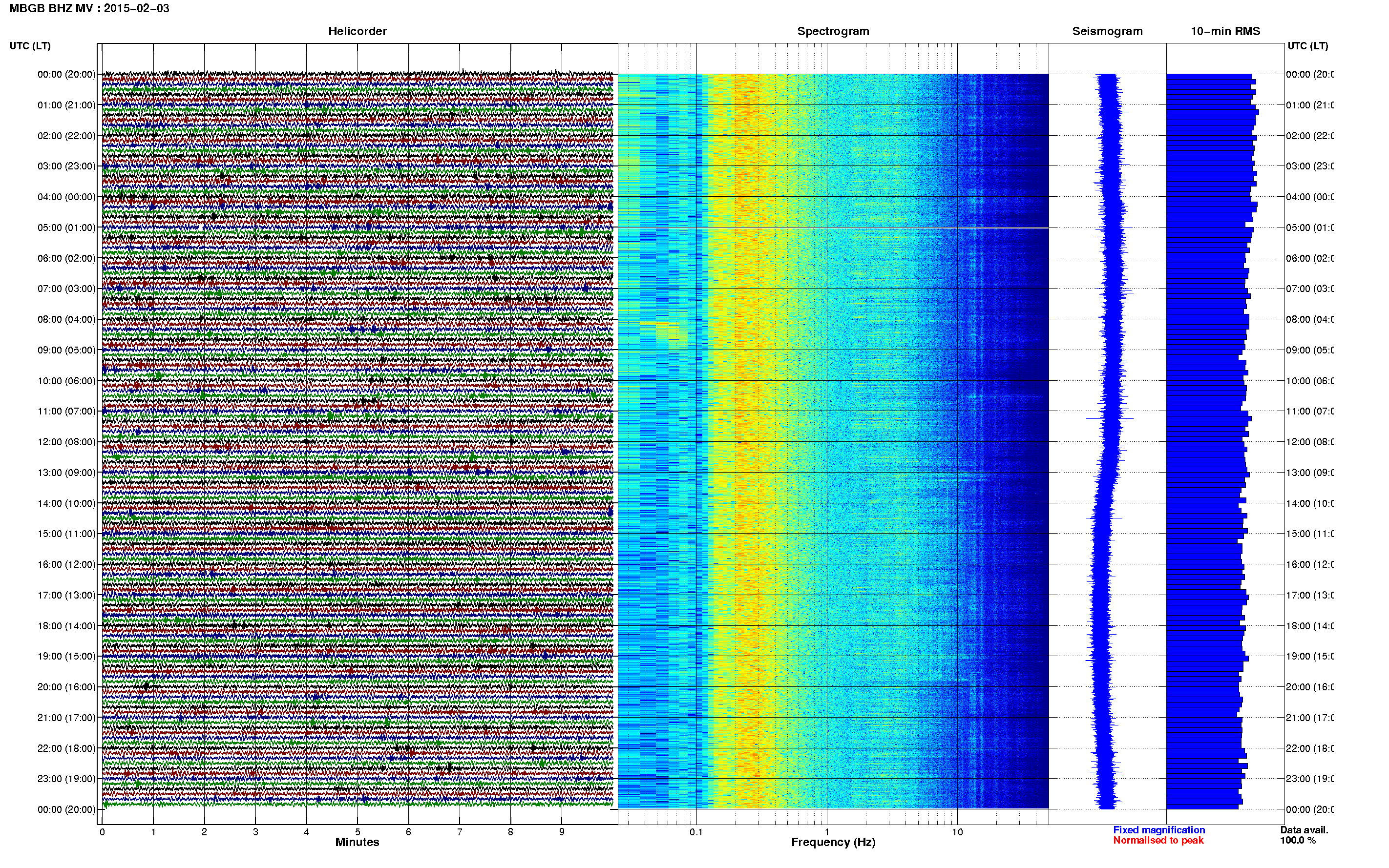The height and width of the screenshot is (868, 1389).
Task: Click the 11:00 (07:00) left time label
Action: (66, 411)
